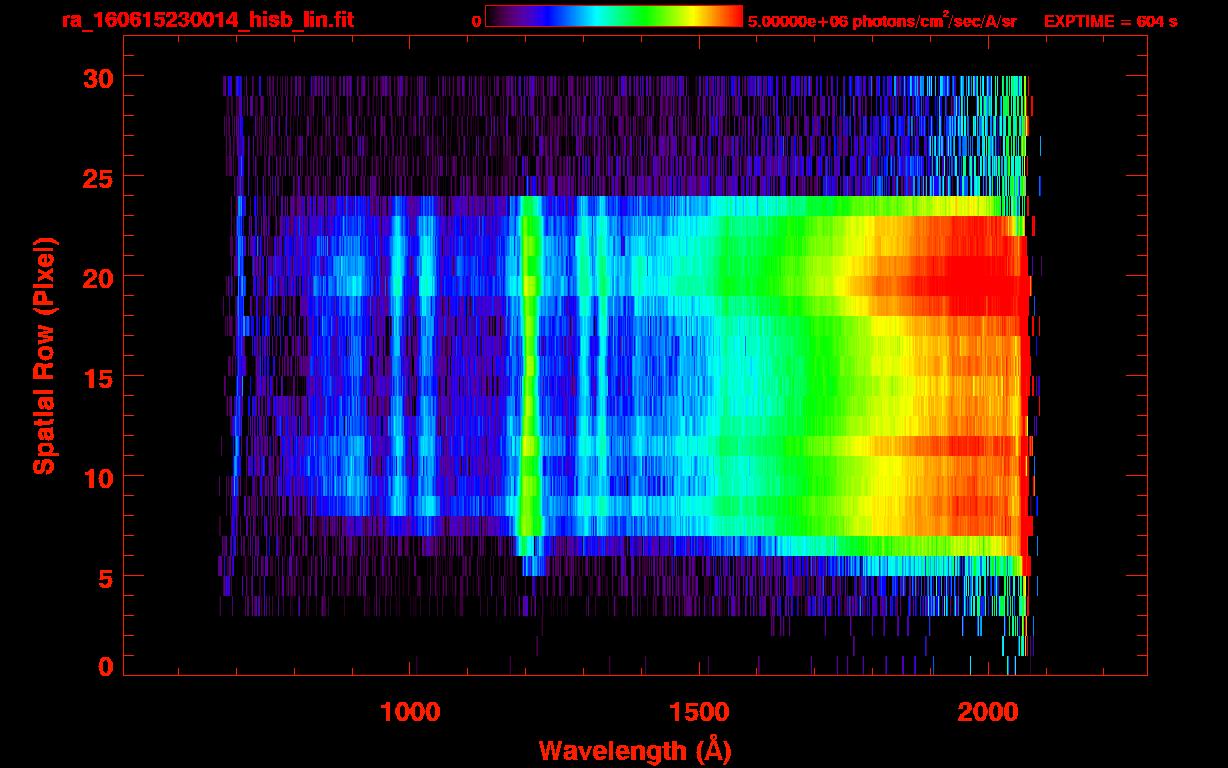Click the 1000 wavelength tick label
The height and width of the screenshot is (768, 1228).
click(x=410, y=712)
